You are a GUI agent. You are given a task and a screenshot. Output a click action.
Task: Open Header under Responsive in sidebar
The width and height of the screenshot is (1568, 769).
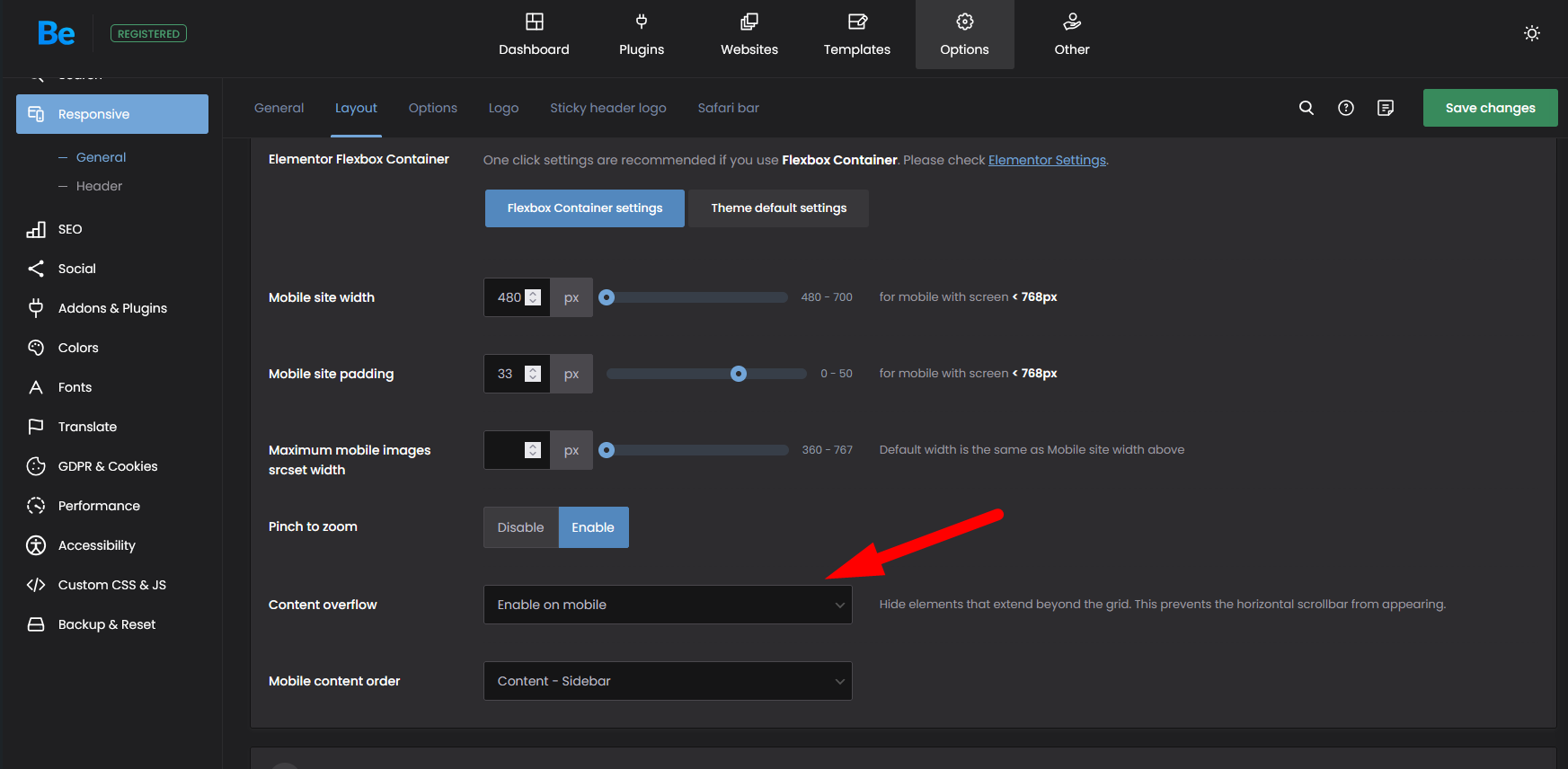(99, 186)
